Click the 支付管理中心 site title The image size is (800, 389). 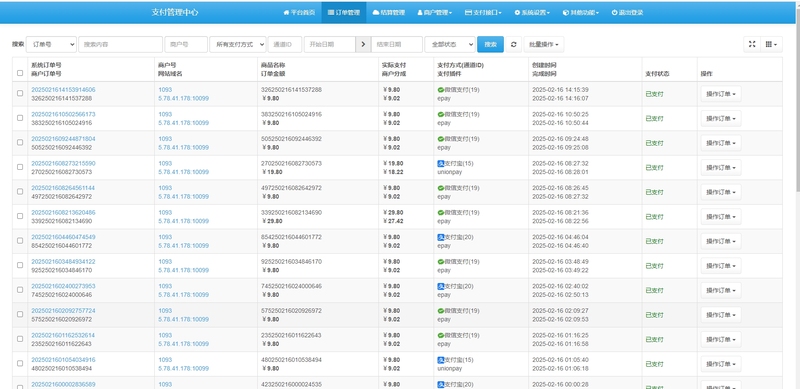(x=175, y=12)
